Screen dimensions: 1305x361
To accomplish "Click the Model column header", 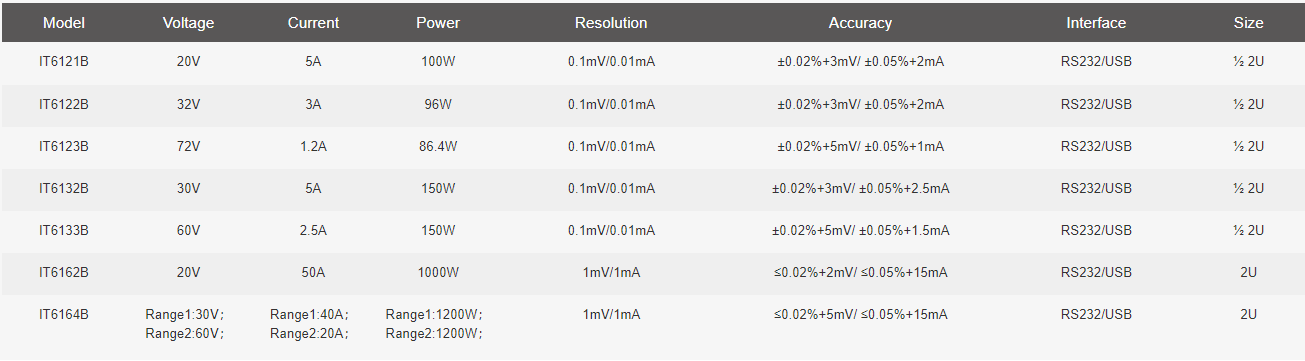I will click(x=64, y=22).
